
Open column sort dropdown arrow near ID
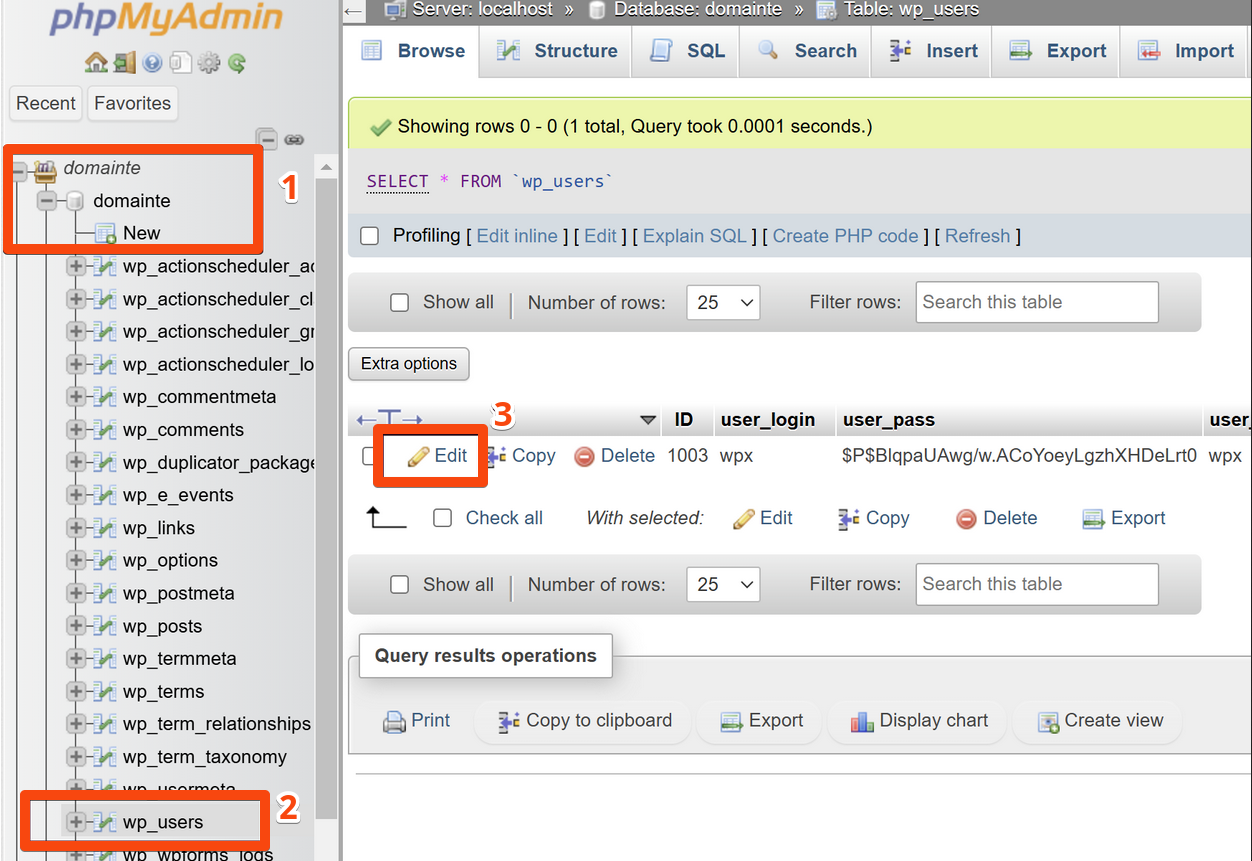tap(648, 420)
